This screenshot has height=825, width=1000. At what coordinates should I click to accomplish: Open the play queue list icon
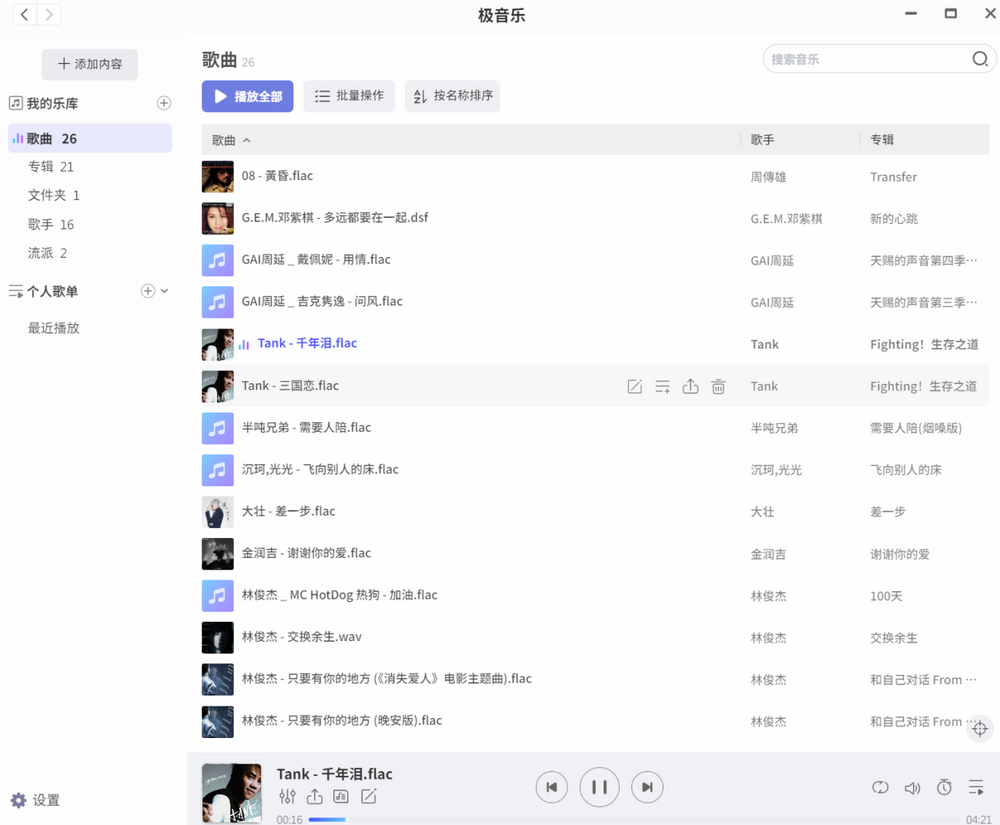976,788
